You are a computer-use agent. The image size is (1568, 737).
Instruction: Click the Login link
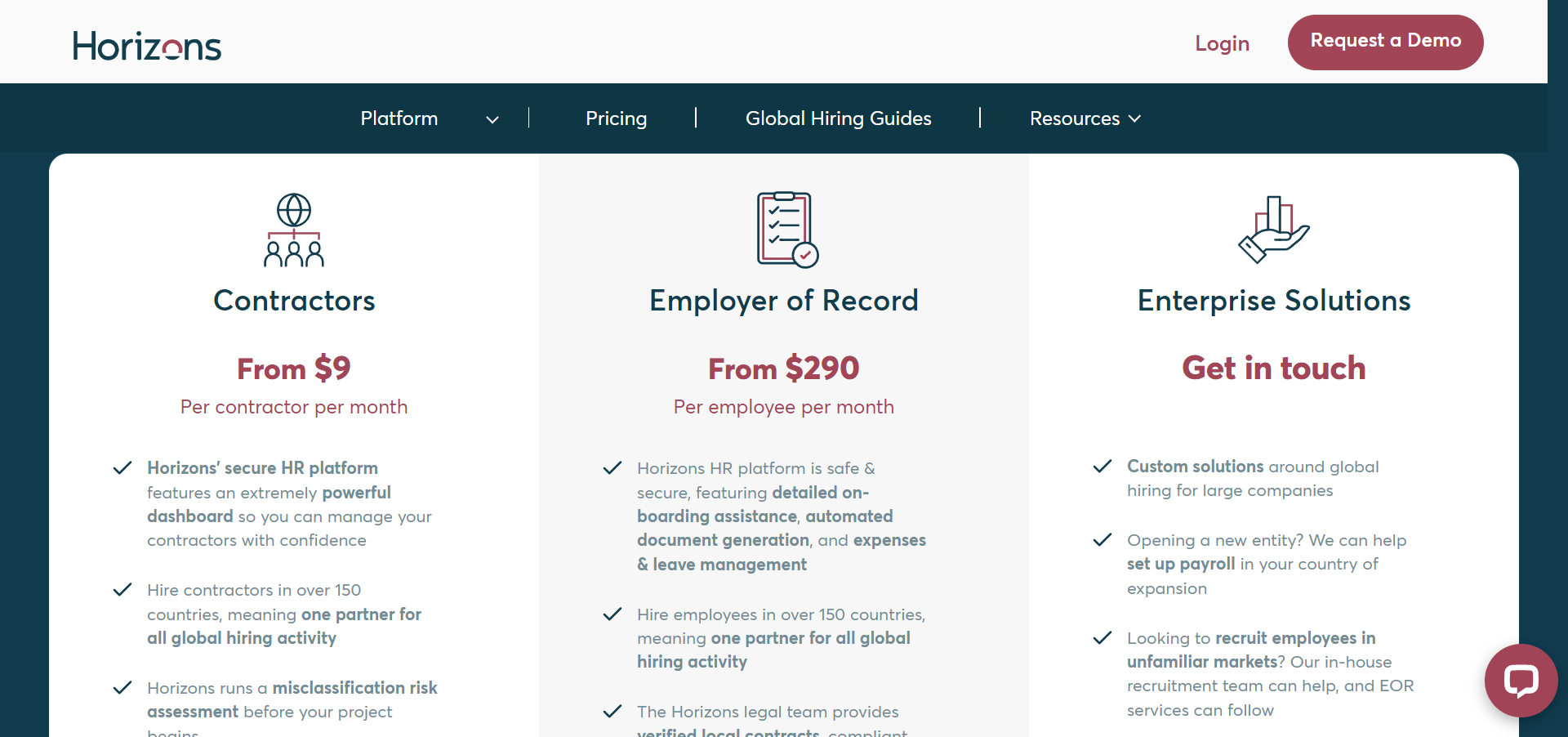1222,43
